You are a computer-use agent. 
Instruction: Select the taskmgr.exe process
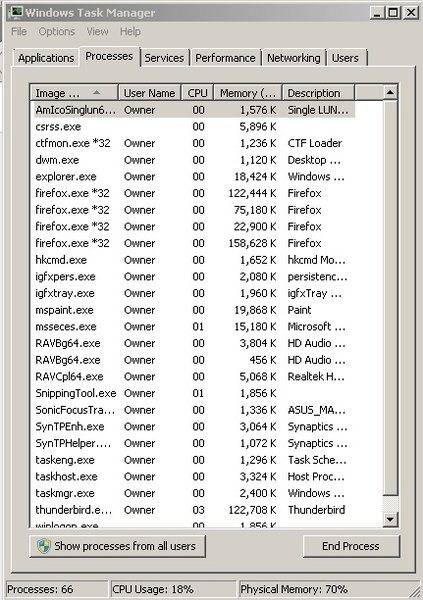pyautogui.click(x=193, y=493)
